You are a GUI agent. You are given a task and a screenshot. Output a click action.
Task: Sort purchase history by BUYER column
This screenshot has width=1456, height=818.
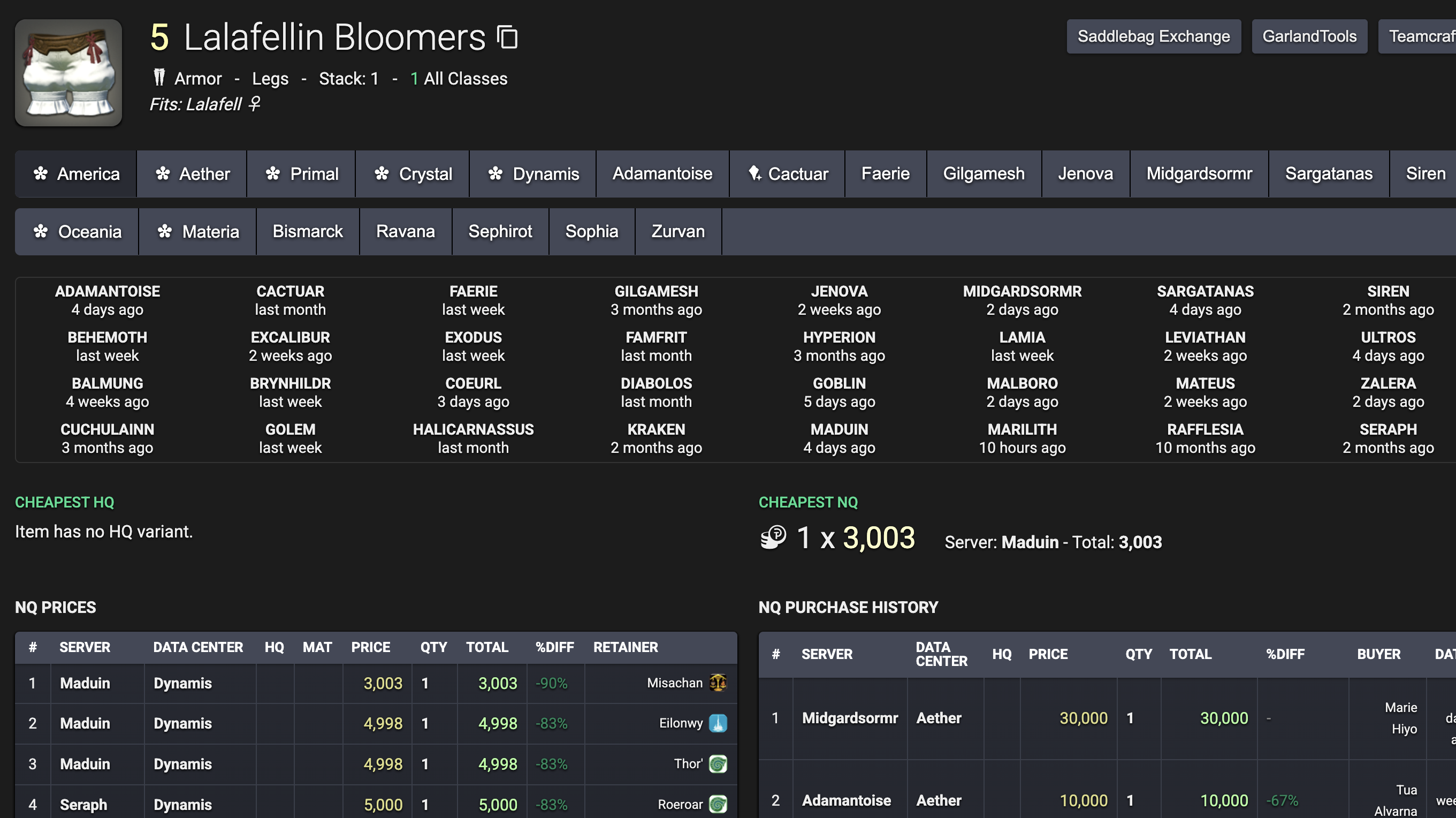coord(1378,654)
